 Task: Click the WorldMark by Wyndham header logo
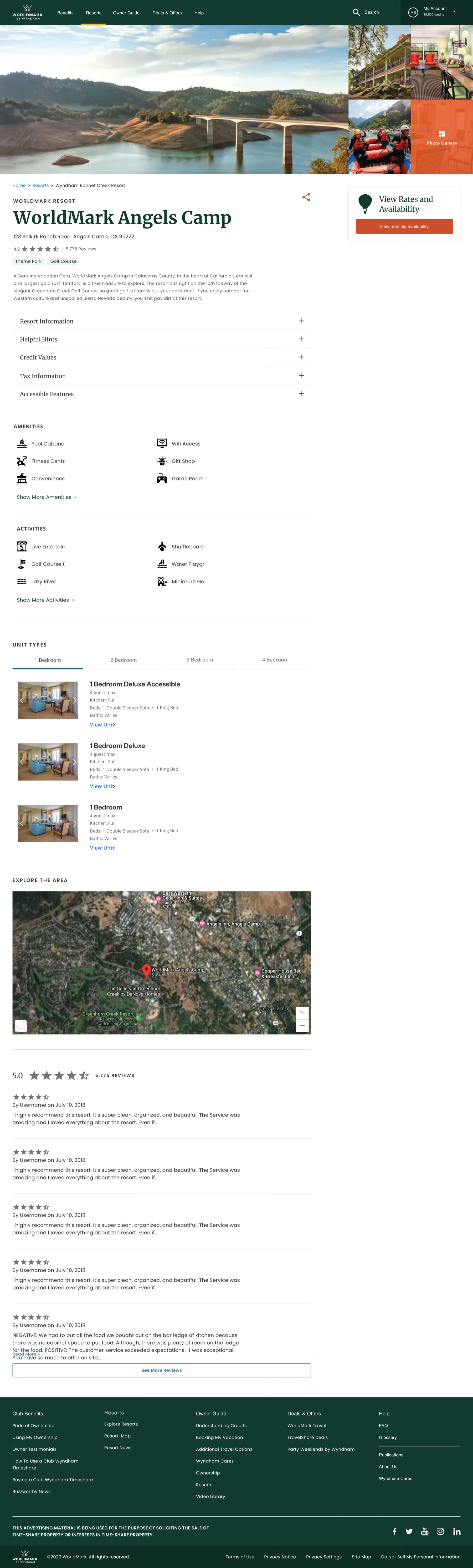click(x=27, y=12)
